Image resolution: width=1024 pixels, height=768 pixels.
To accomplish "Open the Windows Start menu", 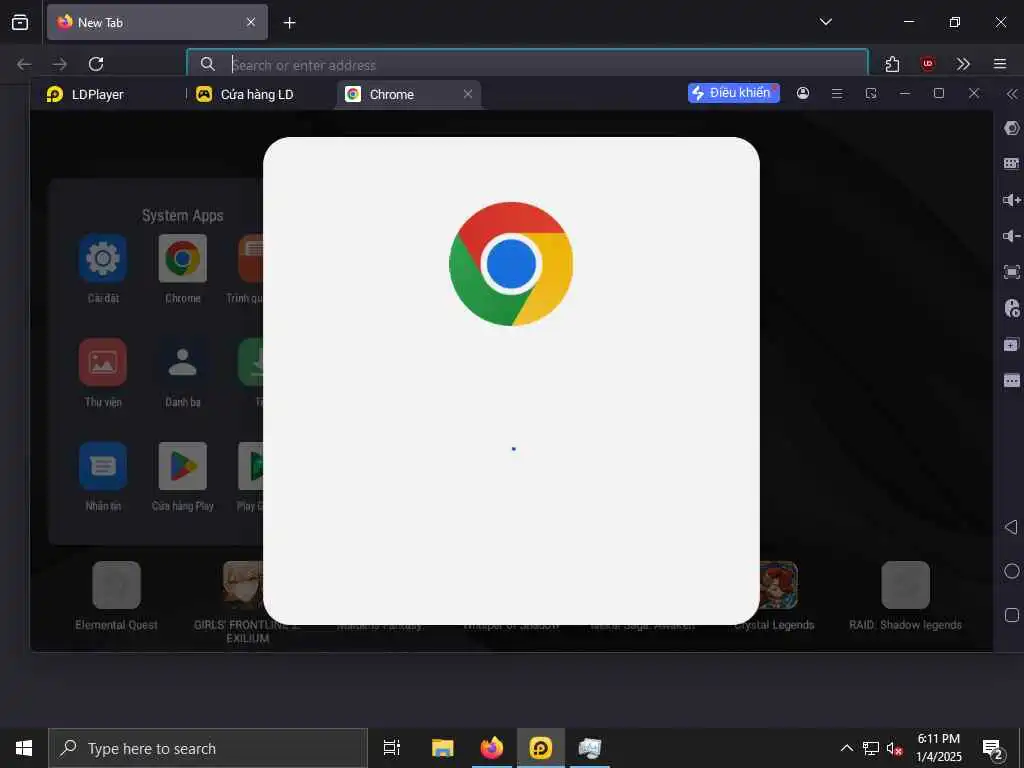I will point(24,748).
